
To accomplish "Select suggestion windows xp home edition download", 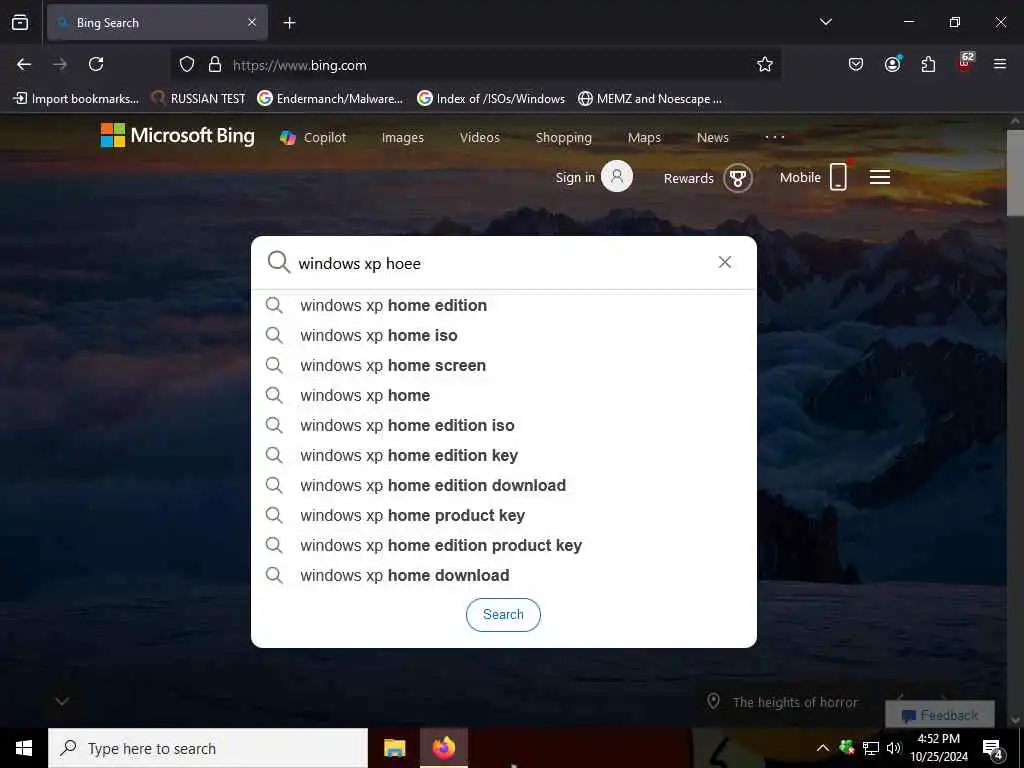I will point(504,485).
